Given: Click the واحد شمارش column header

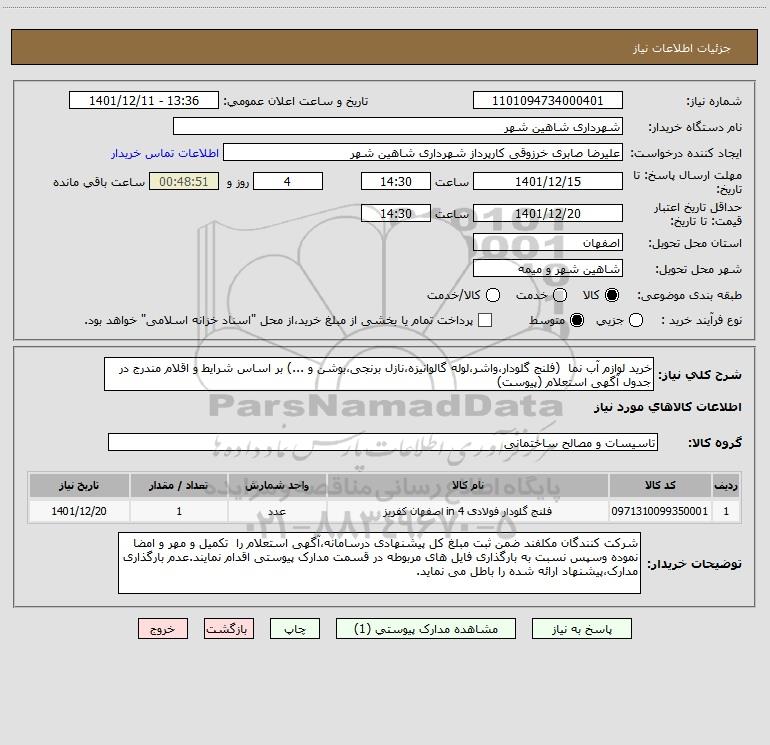Looking at the screenshot, I should [277, 485].
